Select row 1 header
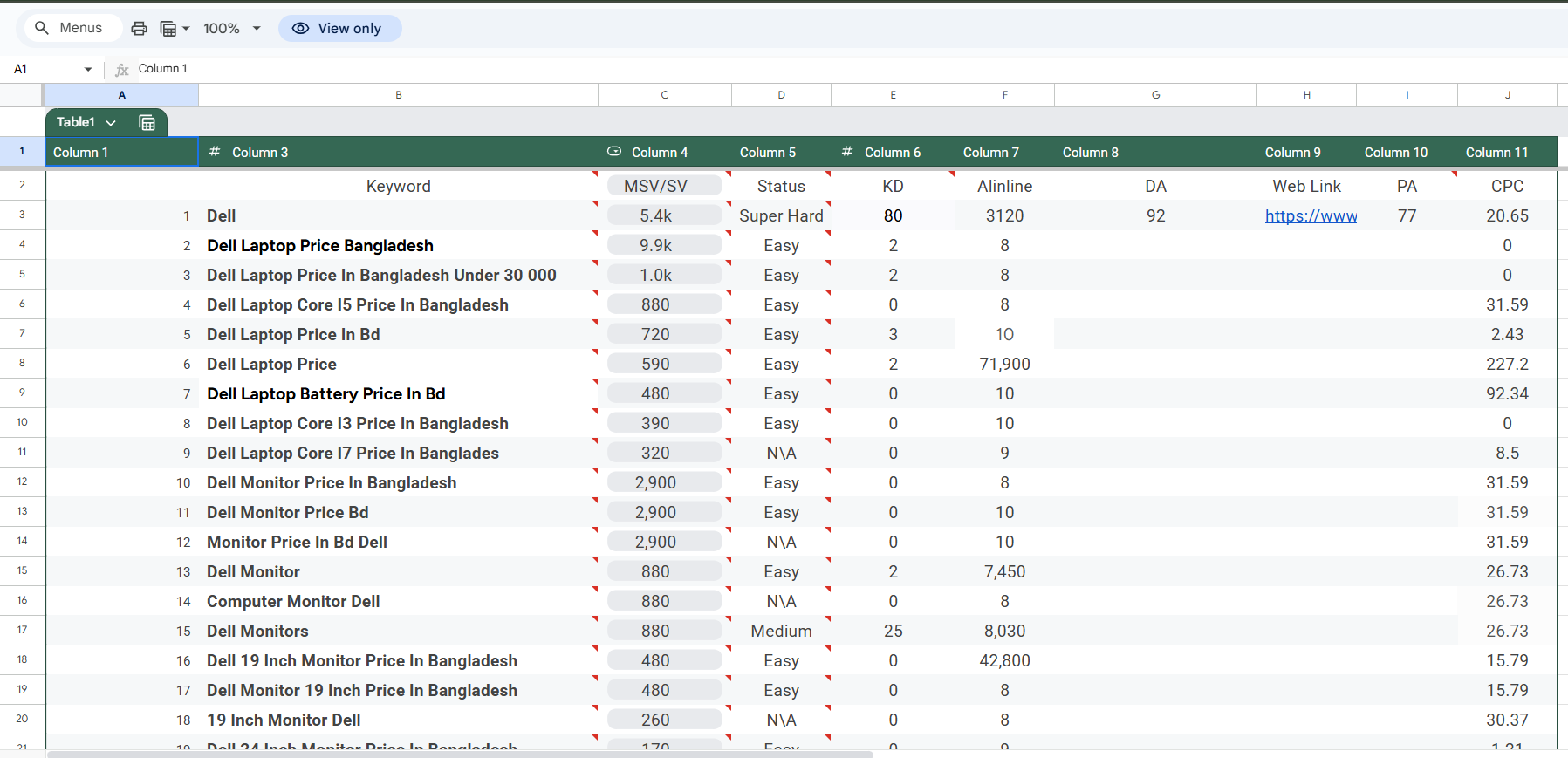The image size is (1568, 758). (x=23, y=152)
